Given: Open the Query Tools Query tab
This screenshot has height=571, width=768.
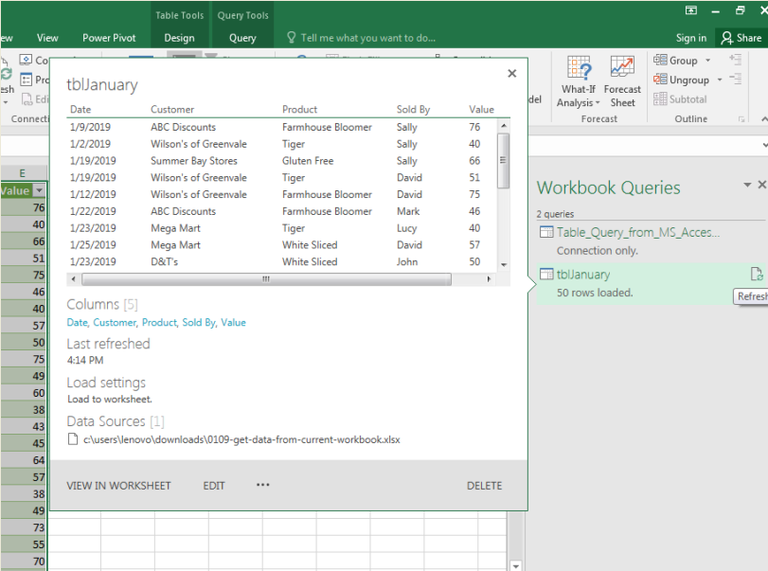Looking at the screenshot, I should click(x=242, y=38).
